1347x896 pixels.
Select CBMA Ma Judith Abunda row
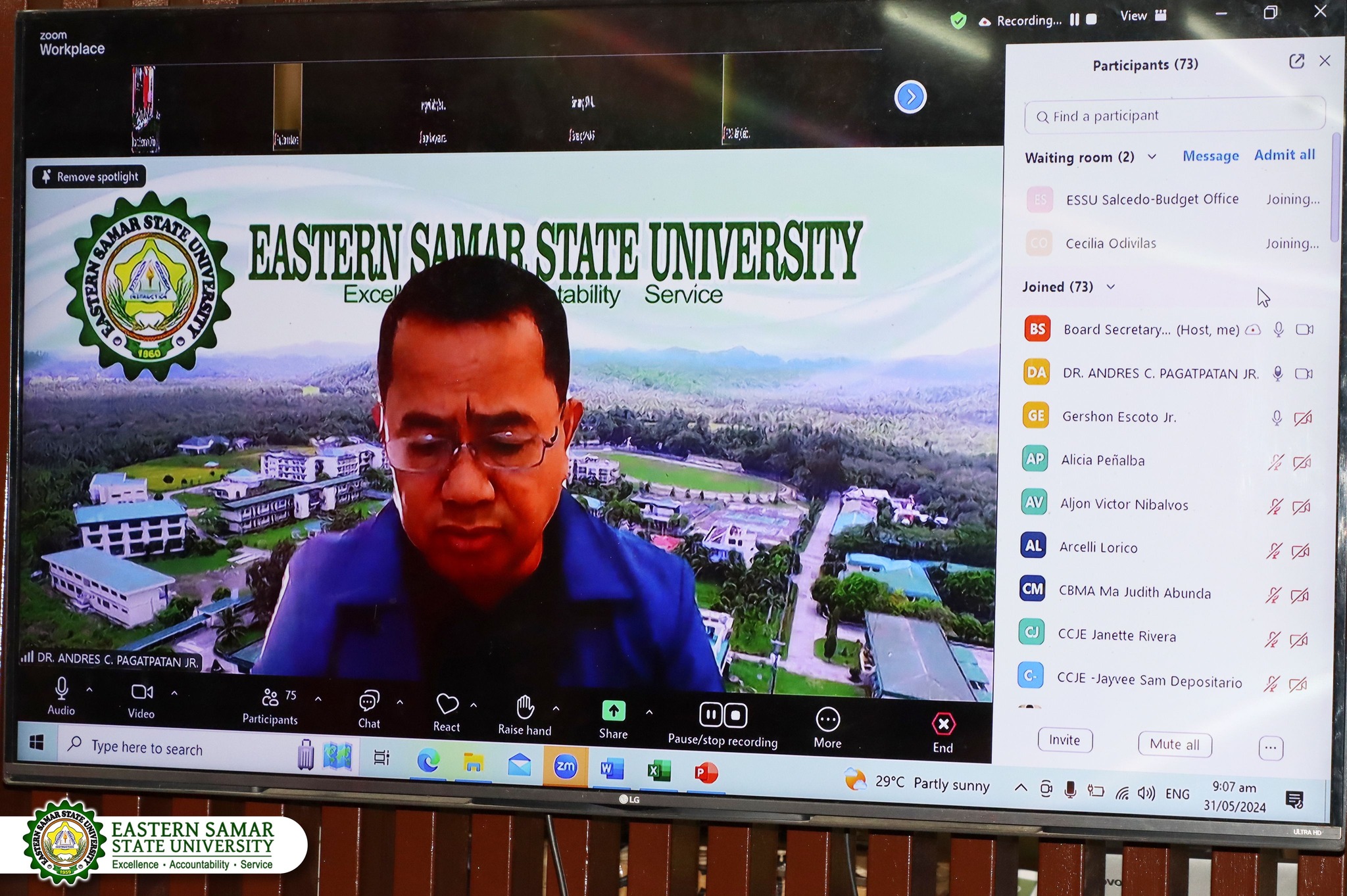coord(1165,592)
